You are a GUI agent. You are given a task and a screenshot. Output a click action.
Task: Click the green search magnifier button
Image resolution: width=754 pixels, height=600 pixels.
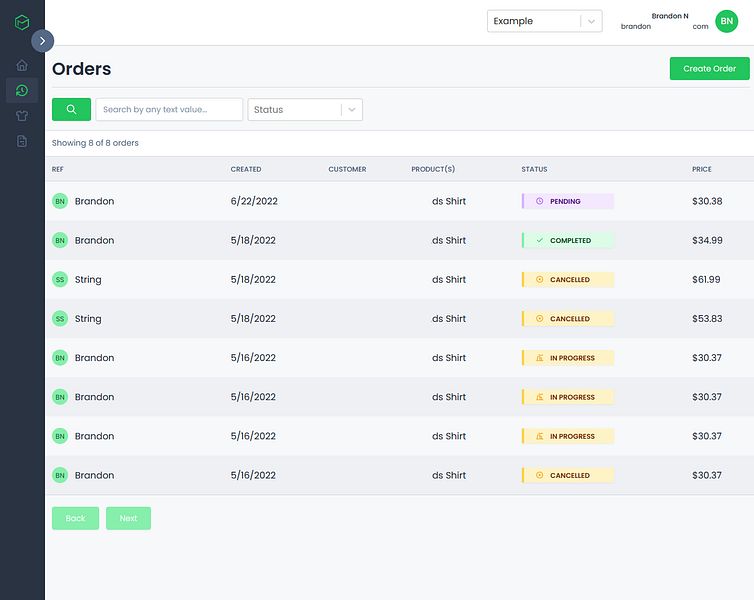(x=71, y=110)
